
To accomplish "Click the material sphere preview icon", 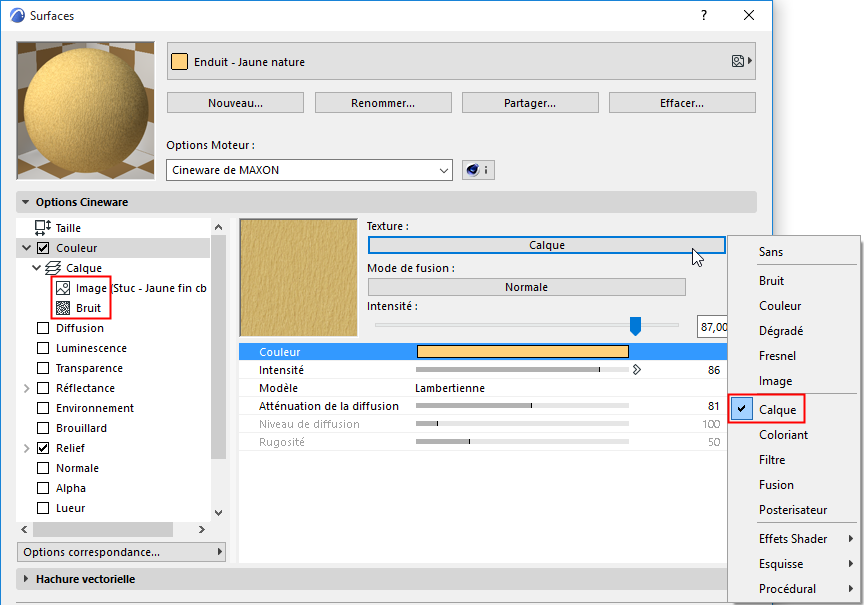I will pyautogui.click(x=85, y=110).
